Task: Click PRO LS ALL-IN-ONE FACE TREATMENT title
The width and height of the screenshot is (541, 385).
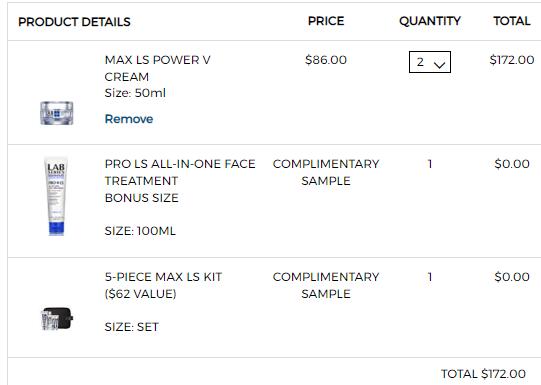Action: (x=180, y=172)
